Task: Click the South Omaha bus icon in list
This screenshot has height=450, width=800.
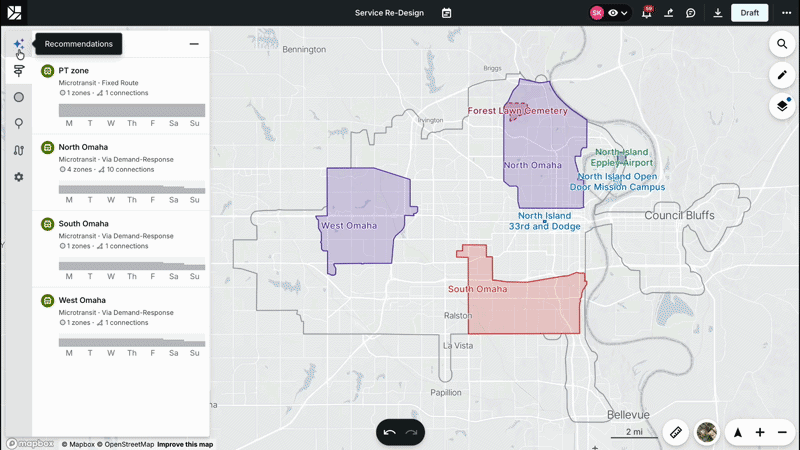Action: [47, 224]
